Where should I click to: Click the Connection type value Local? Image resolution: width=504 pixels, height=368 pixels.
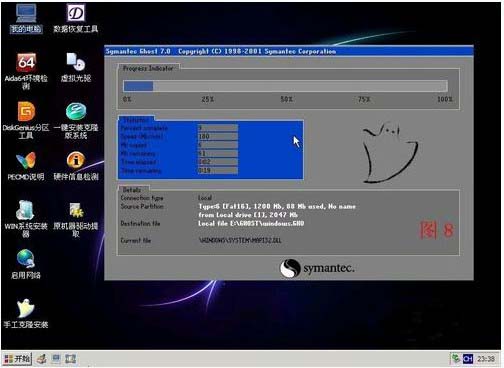pos(205,198)
